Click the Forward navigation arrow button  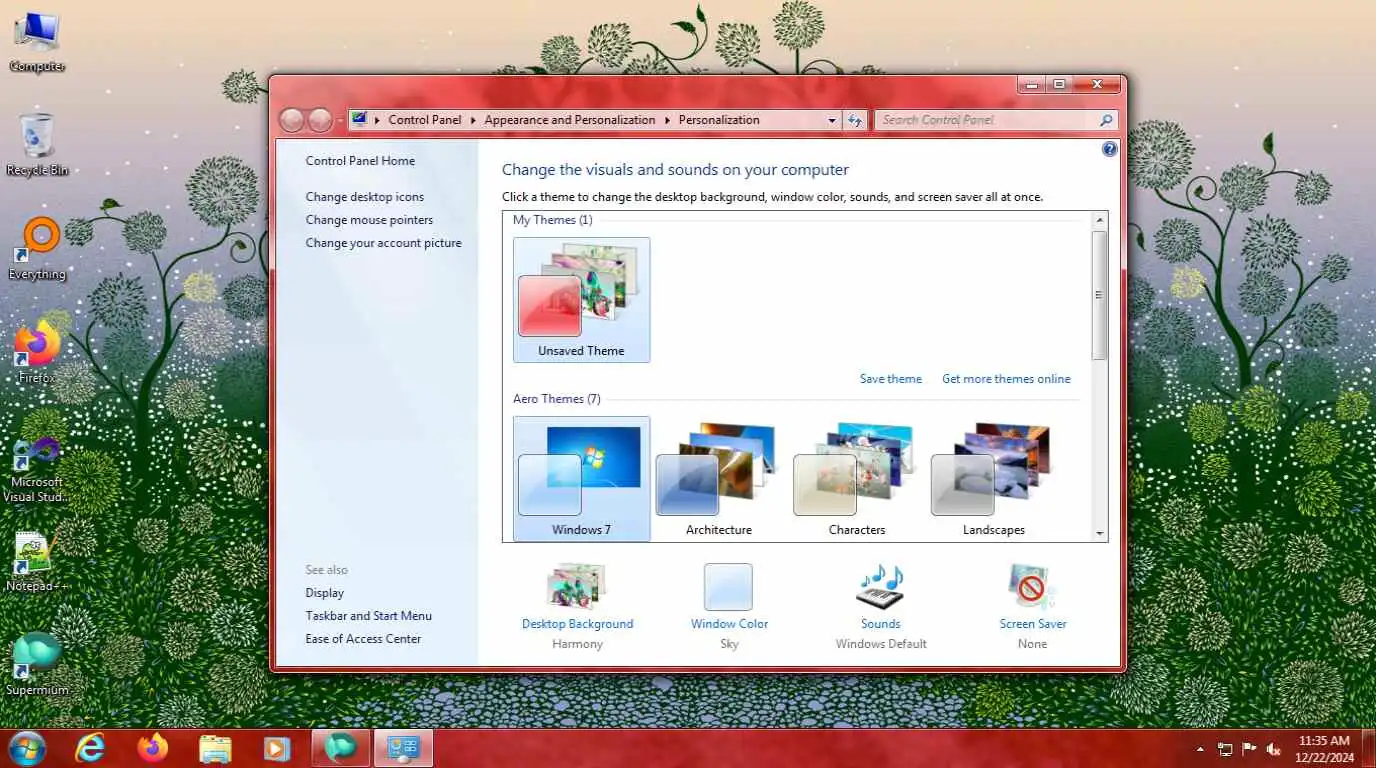tap(320, 120)
